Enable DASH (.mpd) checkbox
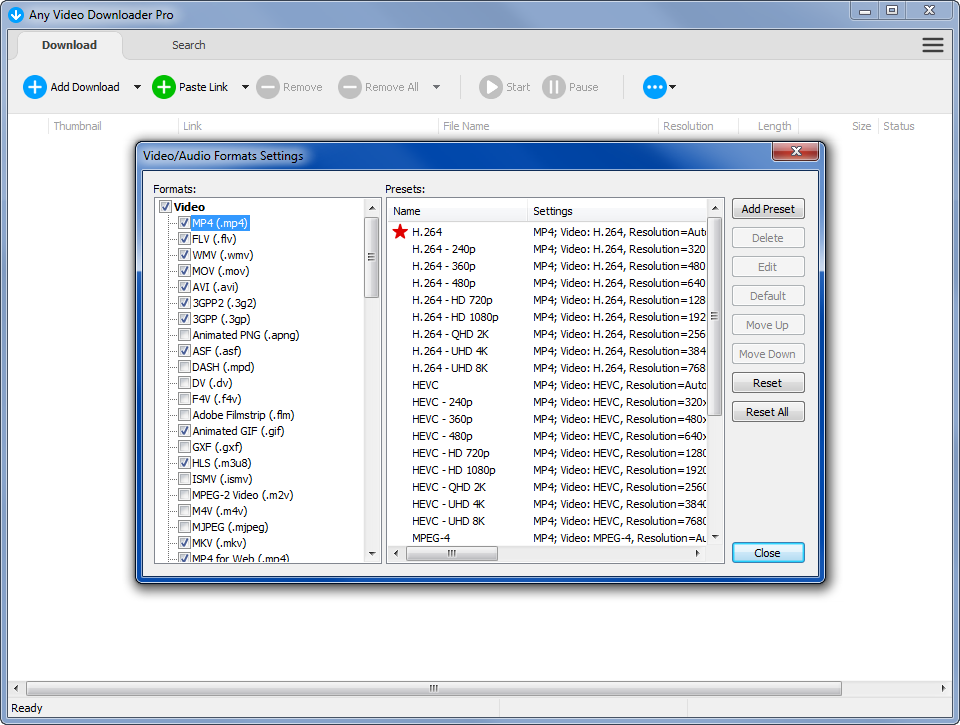Screen dimensions: 960x725 (x=184, y=366)
